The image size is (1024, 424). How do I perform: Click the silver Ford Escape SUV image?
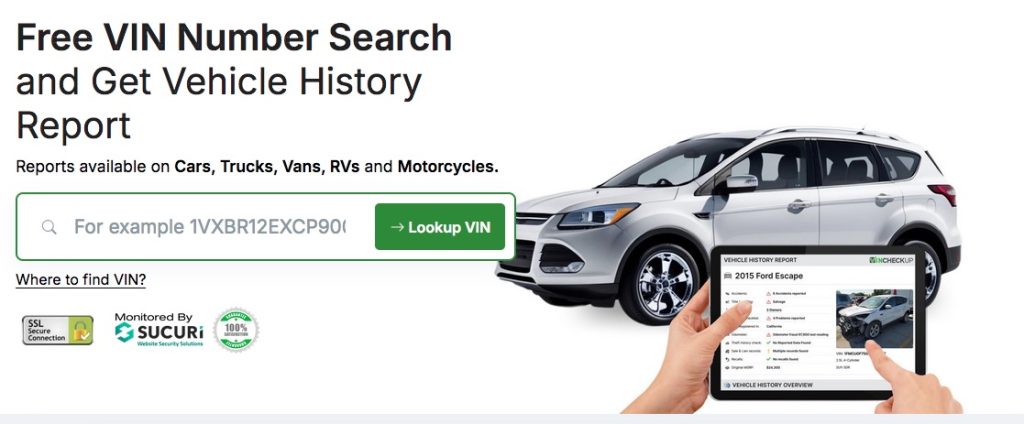point(725,216)
